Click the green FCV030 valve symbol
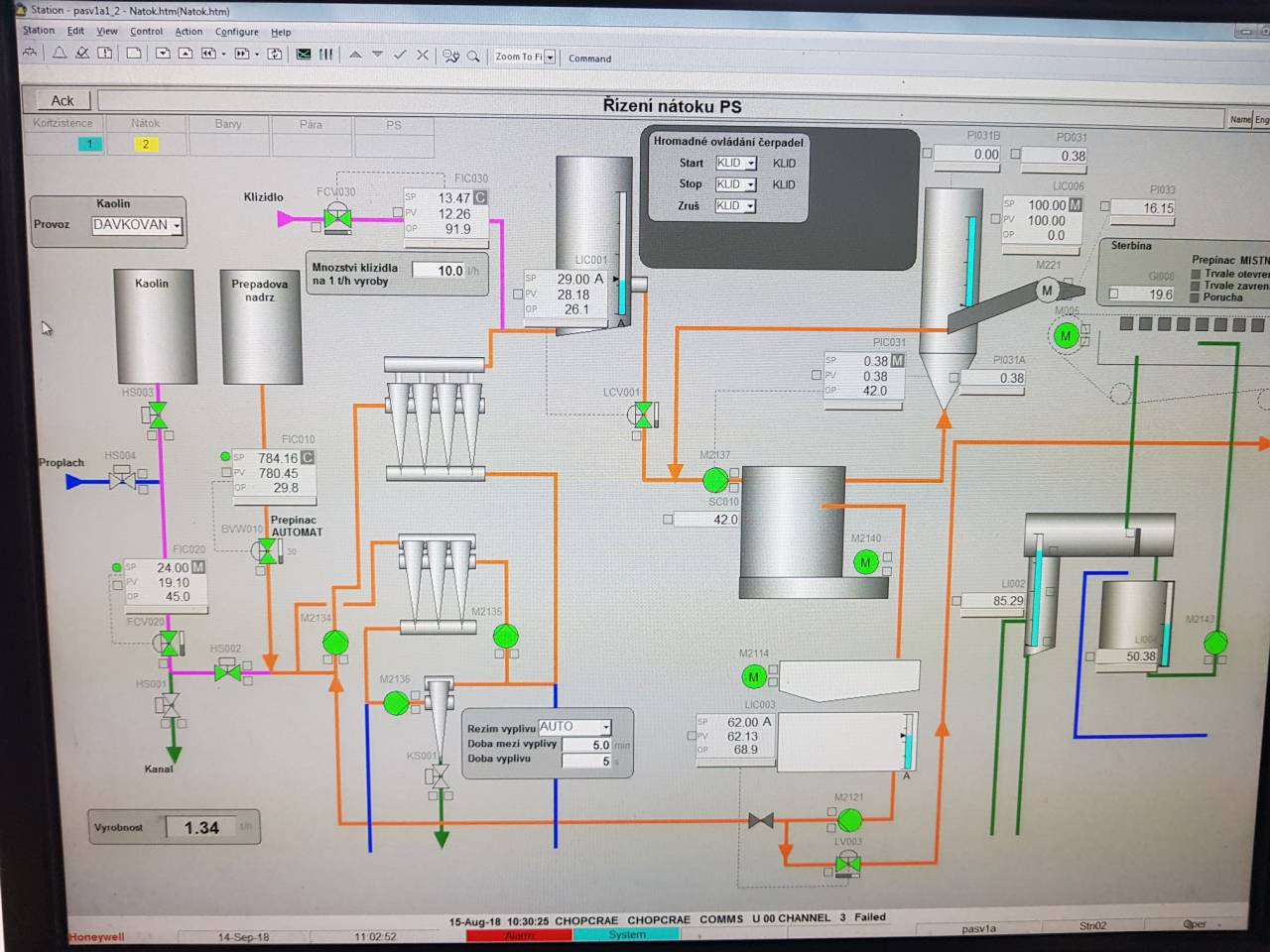Screen dimensions: 1270x952 pyautogui.click(x=337, y=218)
